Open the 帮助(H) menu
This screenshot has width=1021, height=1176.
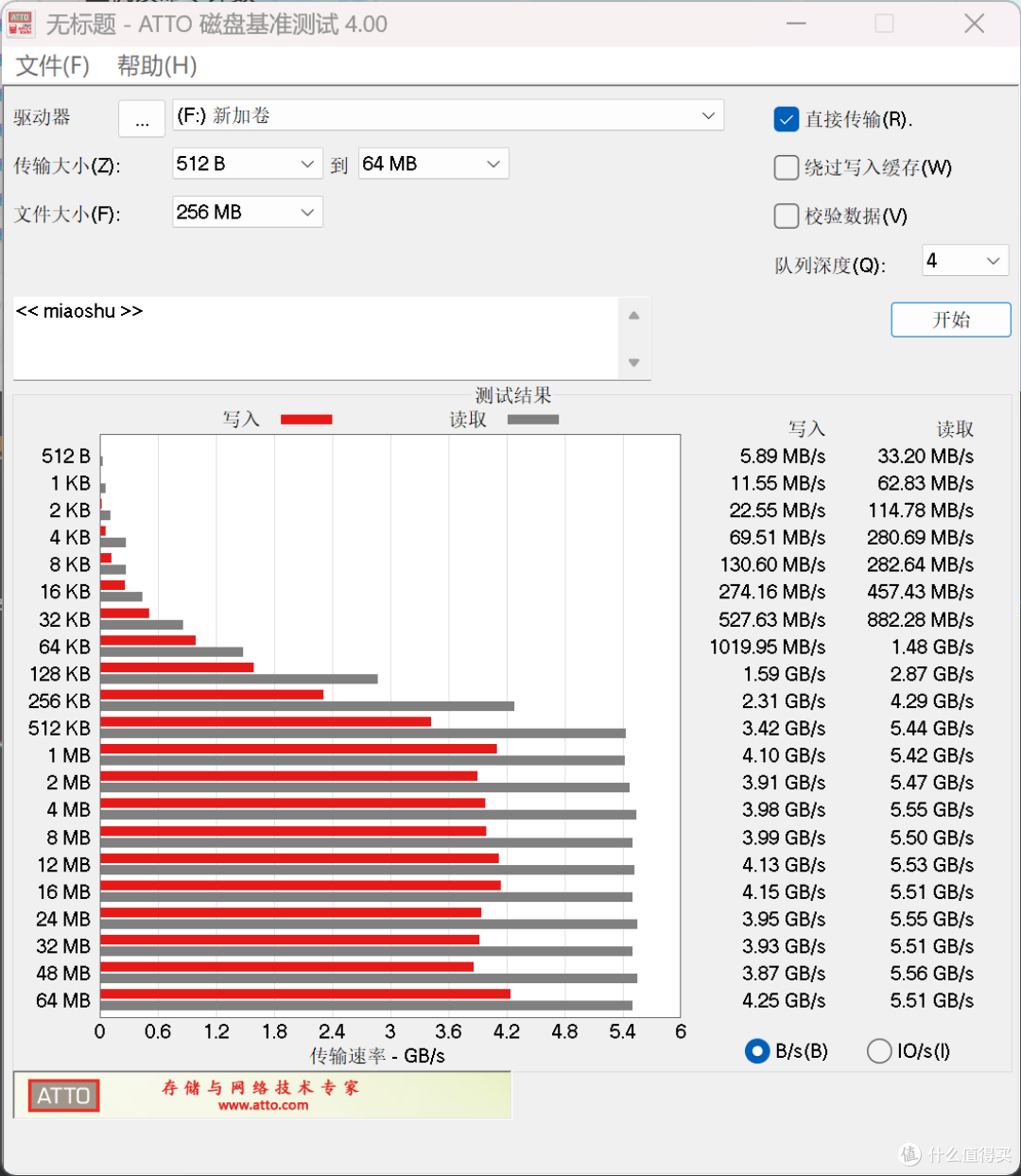pyautogui.click(x=157, y=65)
